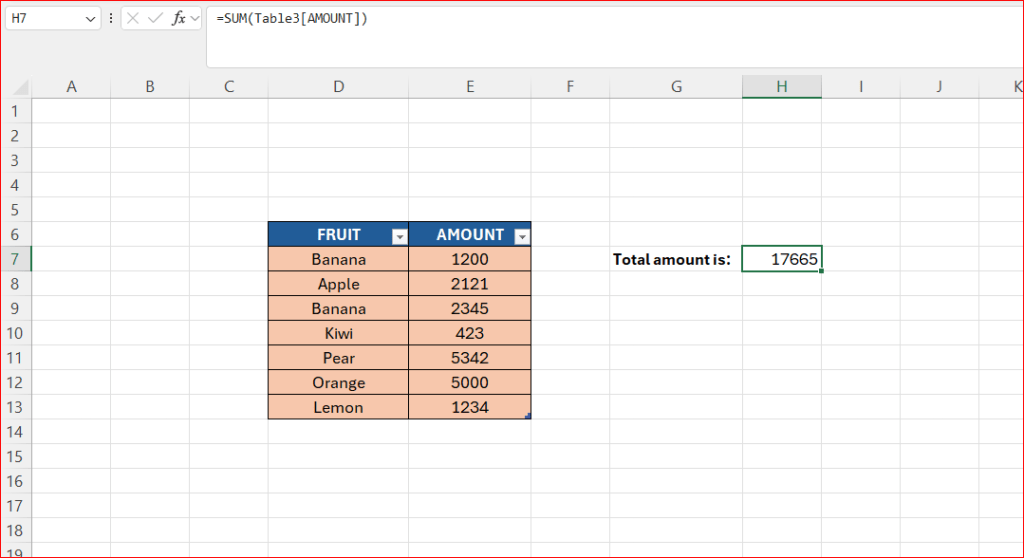Select row 10 header
This screenshot has height=558, width=1024.
[x=15, y=333]
